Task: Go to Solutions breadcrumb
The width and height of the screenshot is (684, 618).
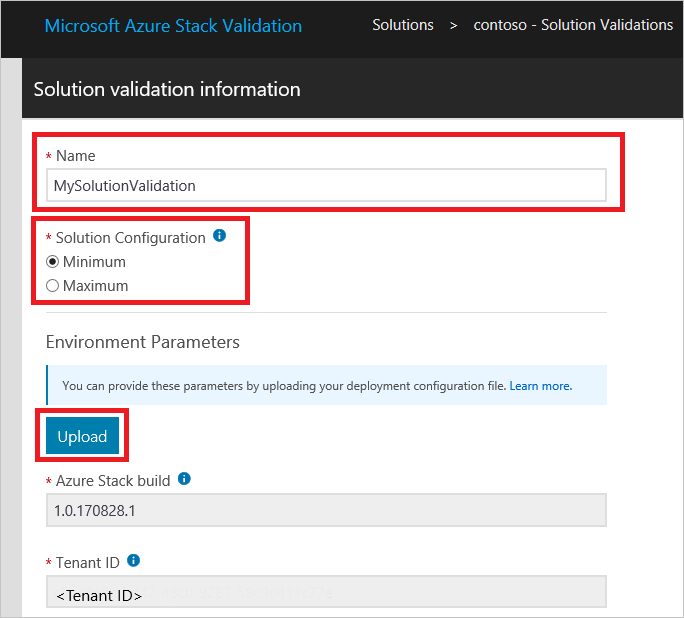Action: 403,25
